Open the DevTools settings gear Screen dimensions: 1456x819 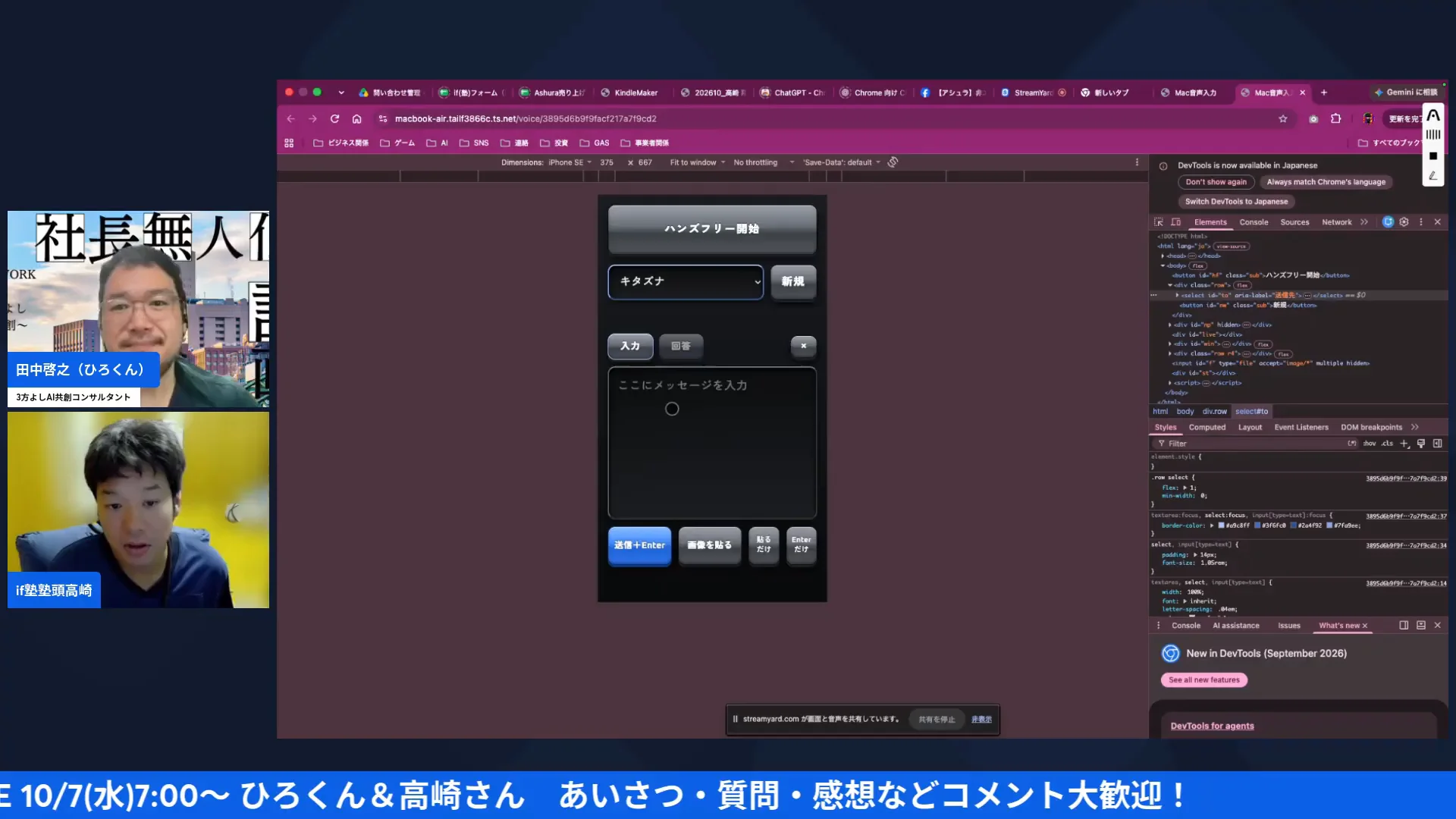pyautogui.click(x=1404, y=222)
